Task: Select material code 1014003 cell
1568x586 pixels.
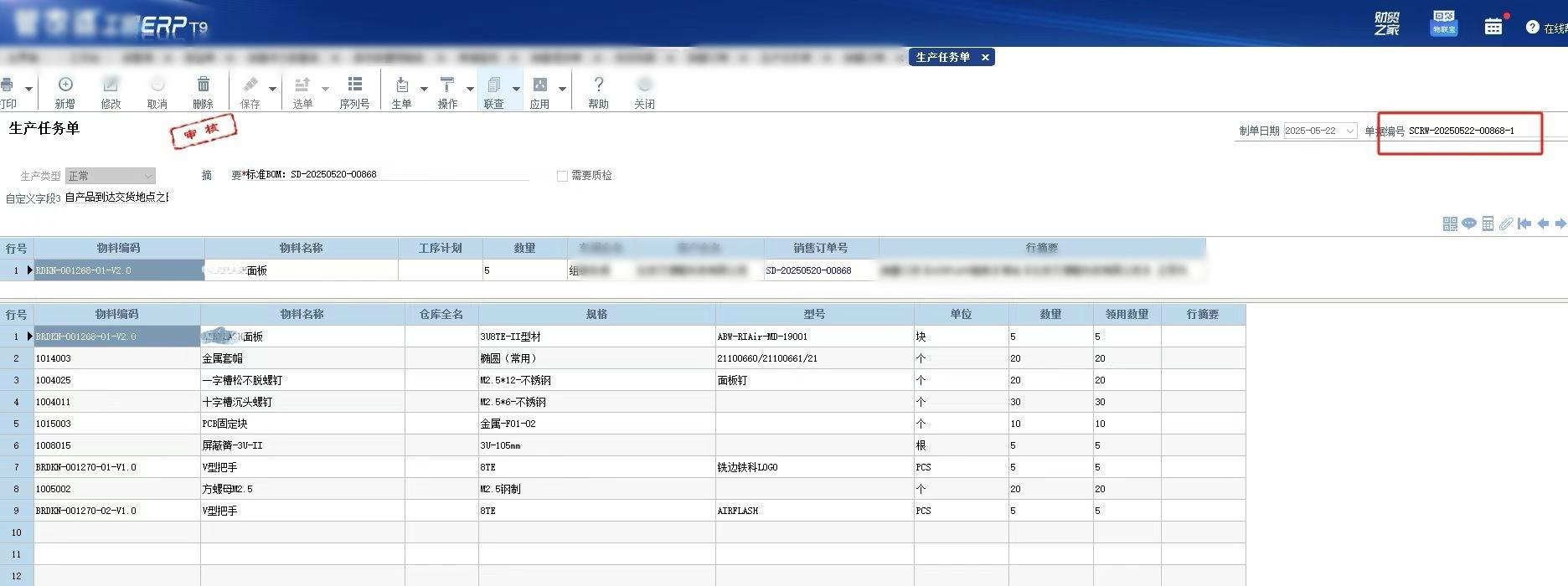Action: (117, 358)
